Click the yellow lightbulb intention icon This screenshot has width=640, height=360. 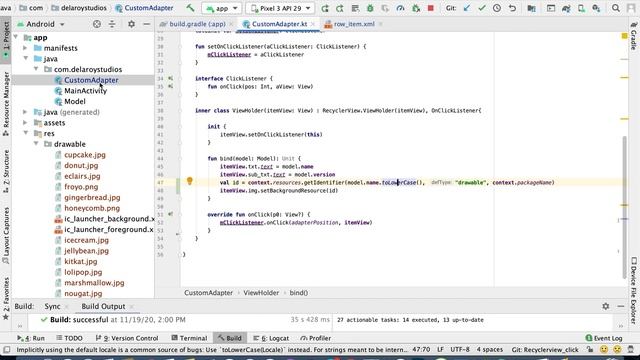tap(189, 181)
